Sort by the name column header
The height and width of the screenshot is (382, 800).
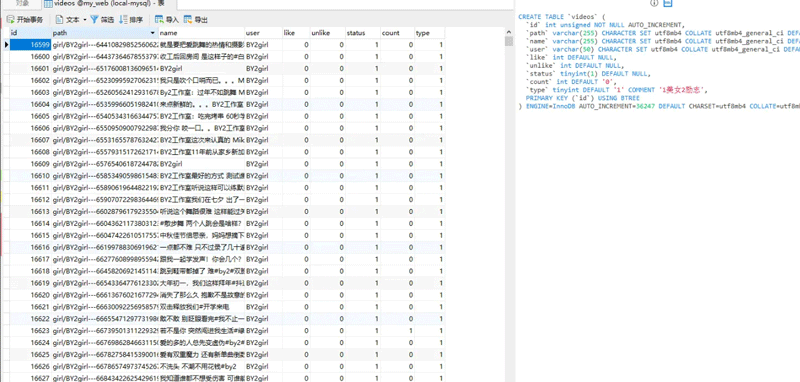(x=201, y=33)
